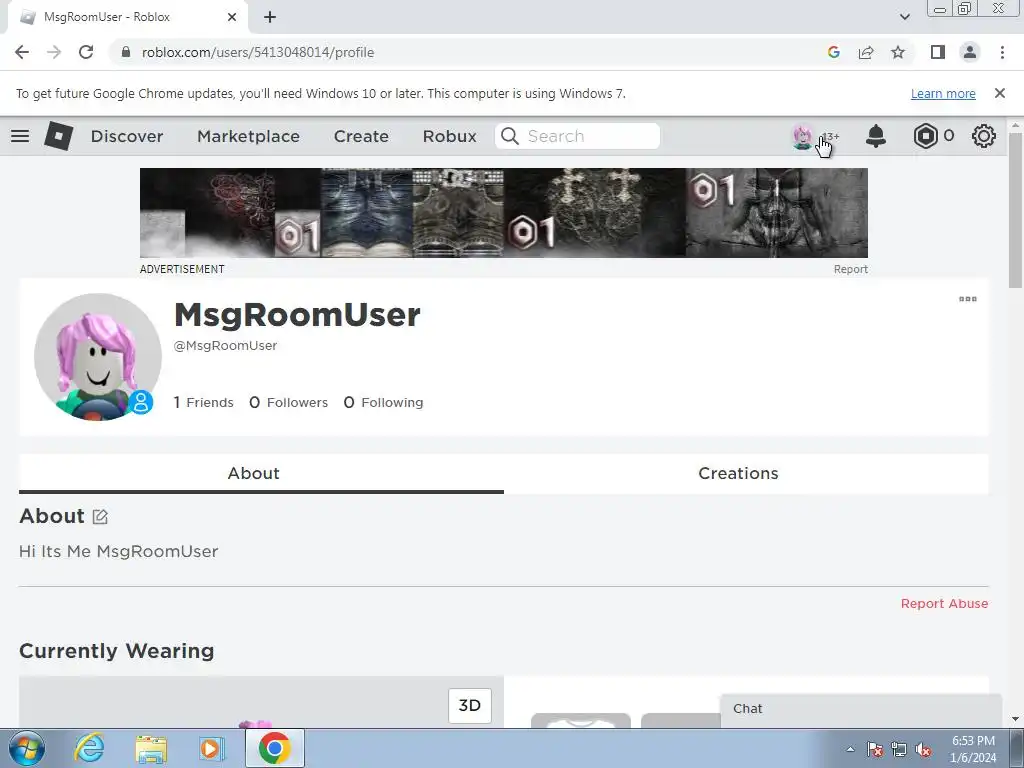Click the blue avatar status badge

point(140,402)
